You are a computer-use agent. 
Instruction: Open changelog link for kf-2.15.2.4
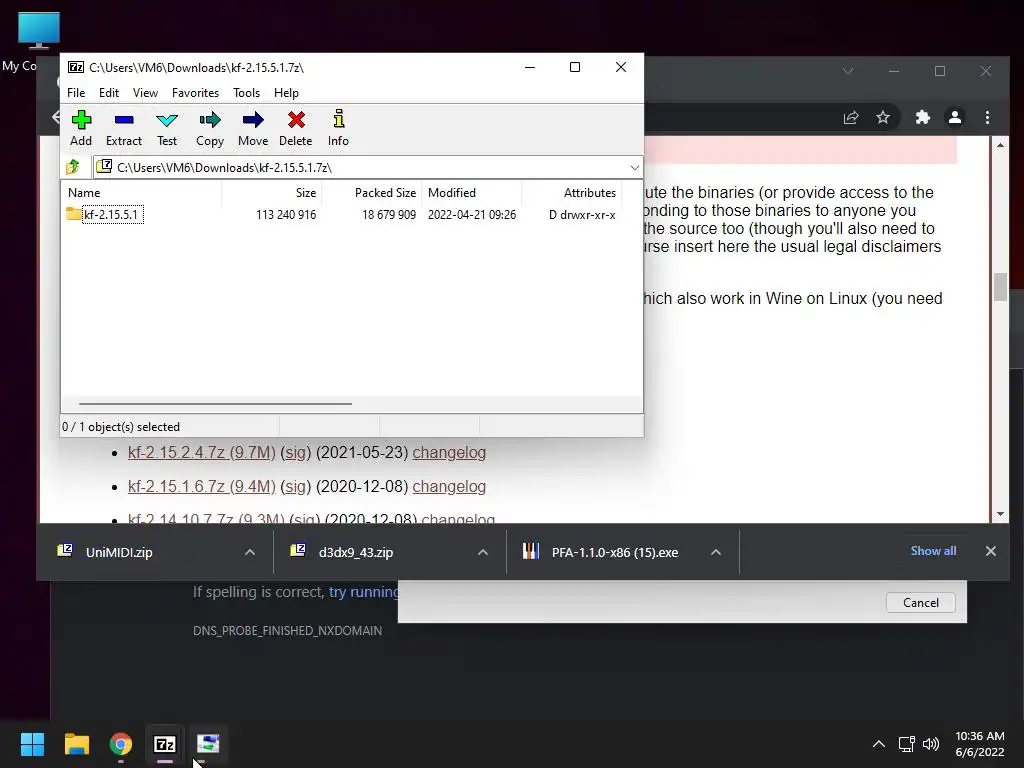click(449, 452)
